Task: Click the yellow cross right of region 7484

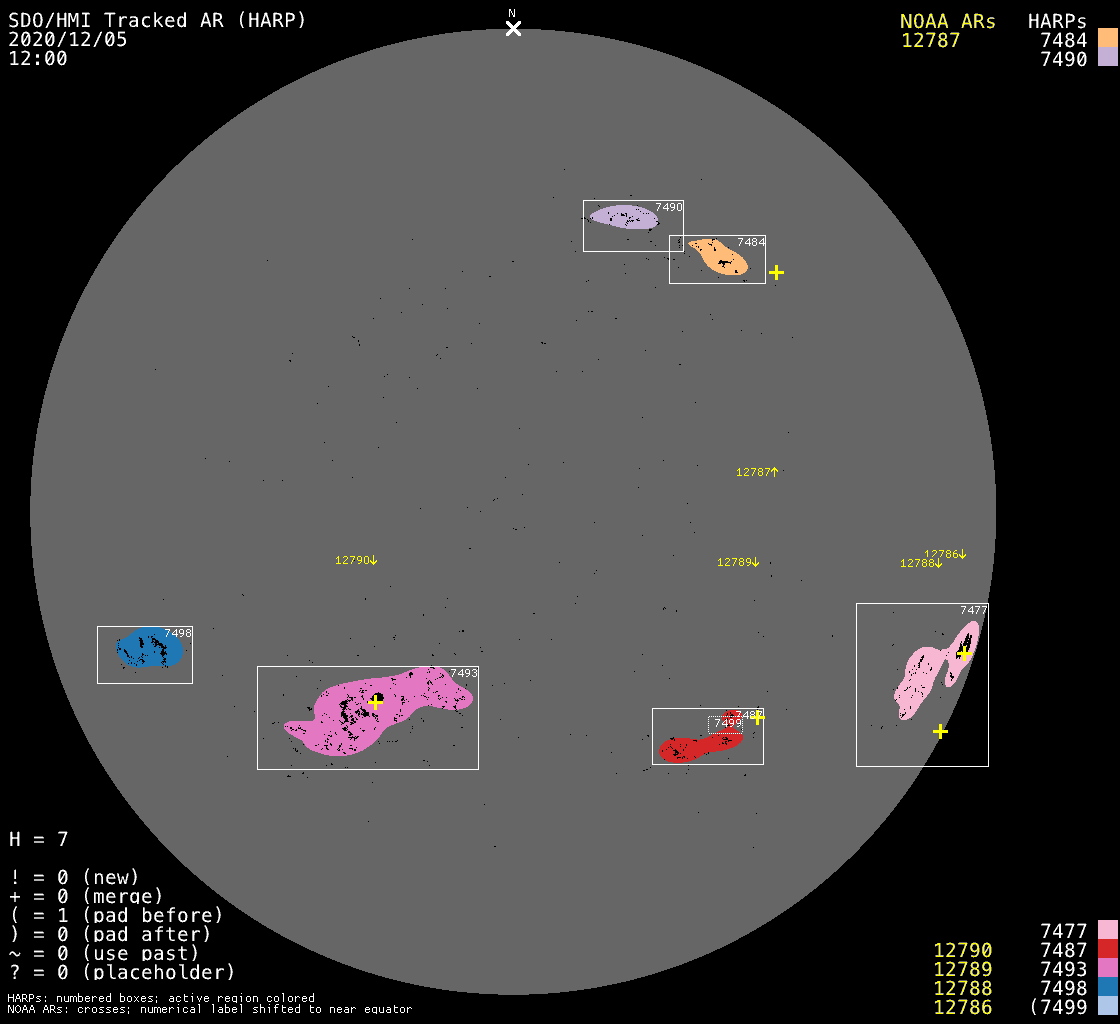Action: click(x=776, y=272)
